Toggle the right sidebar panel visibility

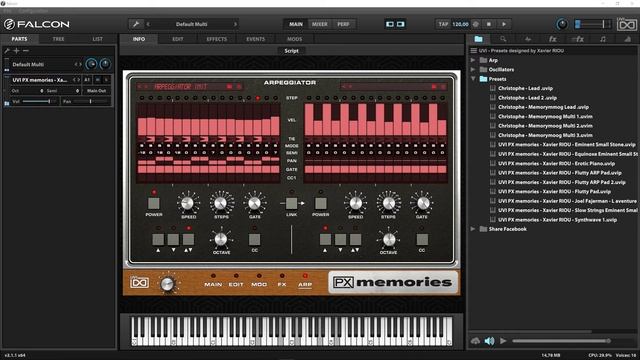pyautogui.click(x=400, y=24)
